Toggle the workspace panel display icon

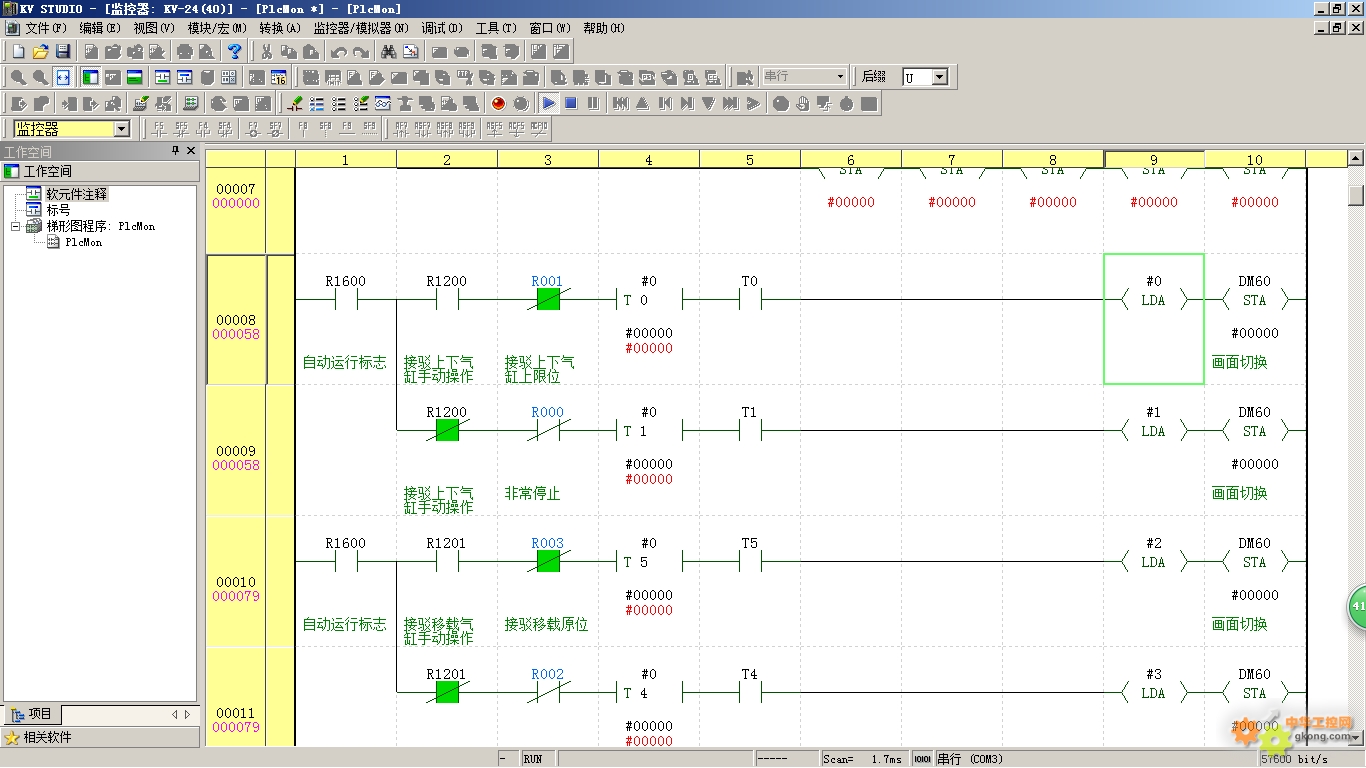click(90, 77)
